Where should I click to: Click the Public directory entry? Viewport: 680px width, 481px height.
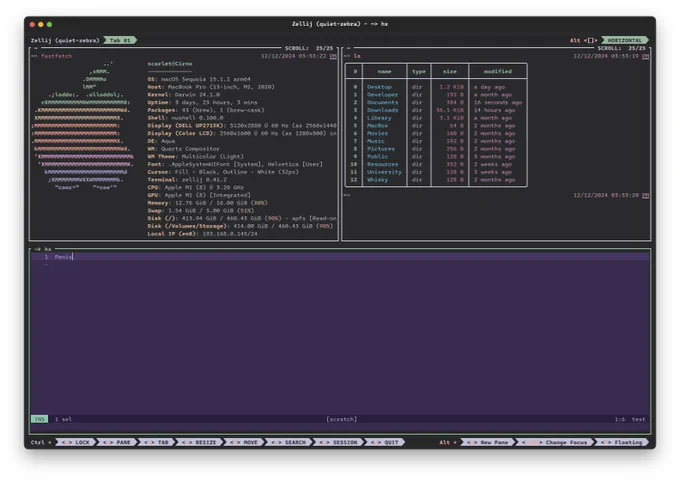tap(377, 157)
